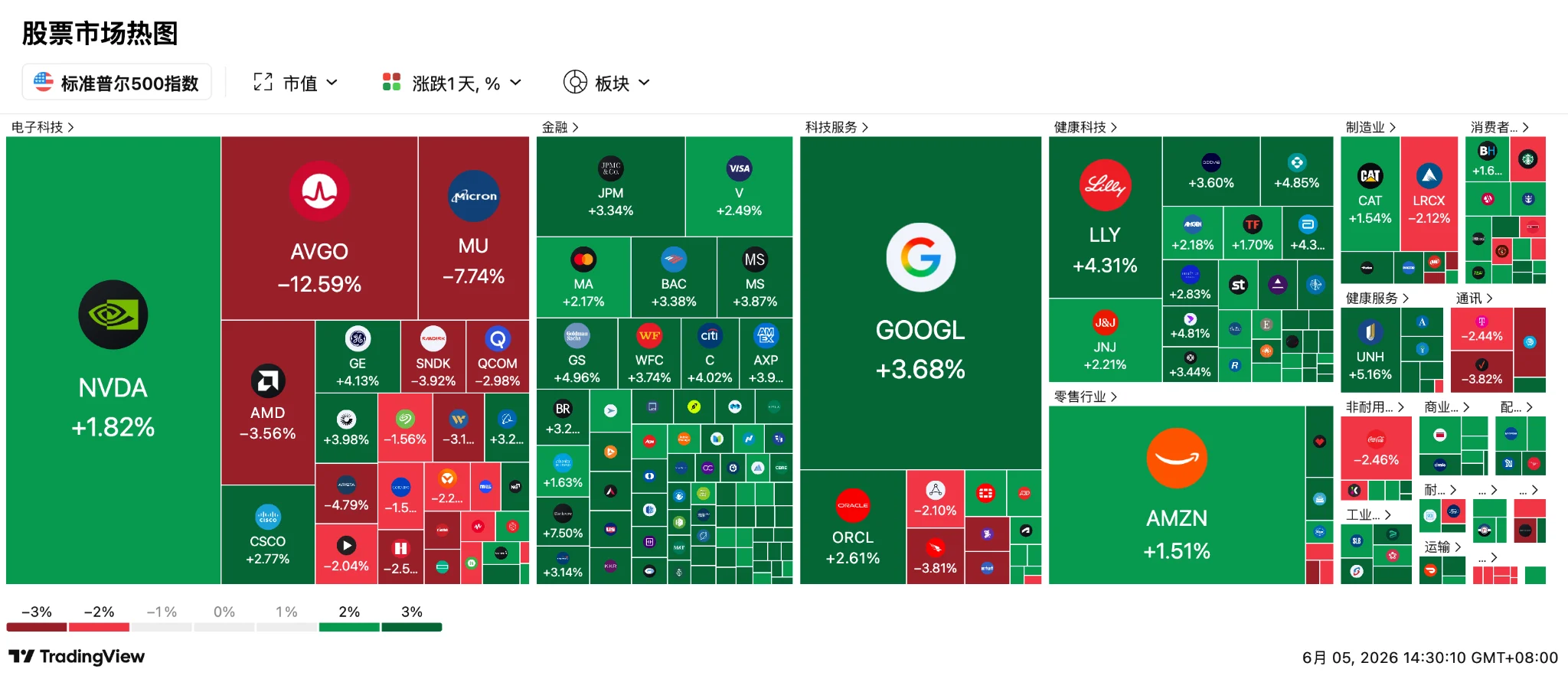Open the 非耐用... sector header

tap(1375, 407)
